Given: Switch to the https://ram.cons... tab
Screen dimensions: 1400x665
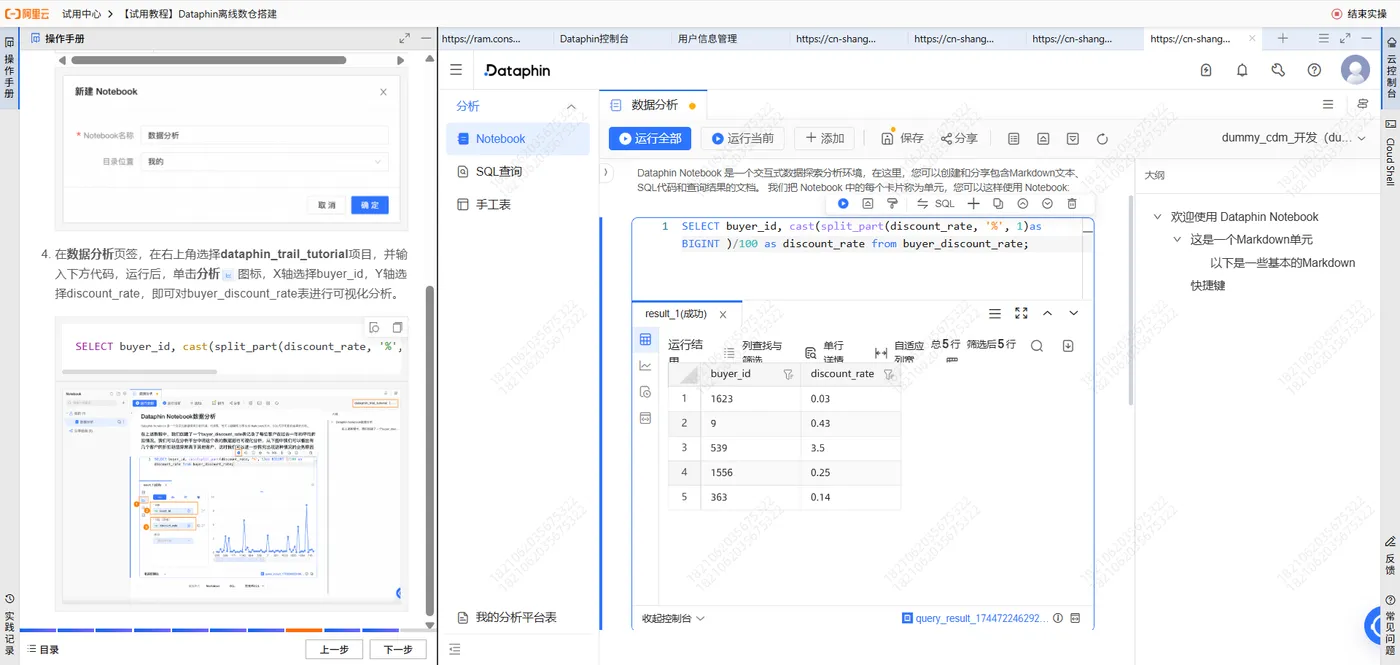Looking at the screenshot, I should coord(481,39).
